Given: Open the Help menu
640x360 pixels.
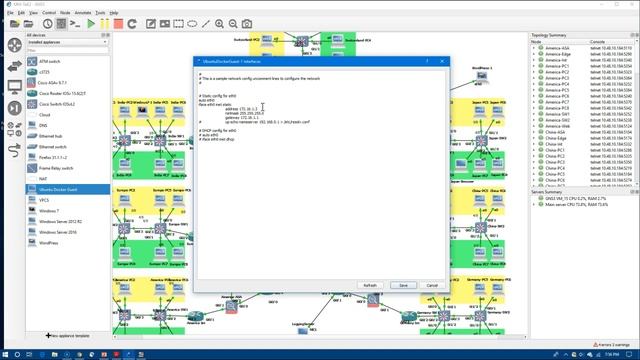Looking at the screenshot, I should [x=114, y=13].
